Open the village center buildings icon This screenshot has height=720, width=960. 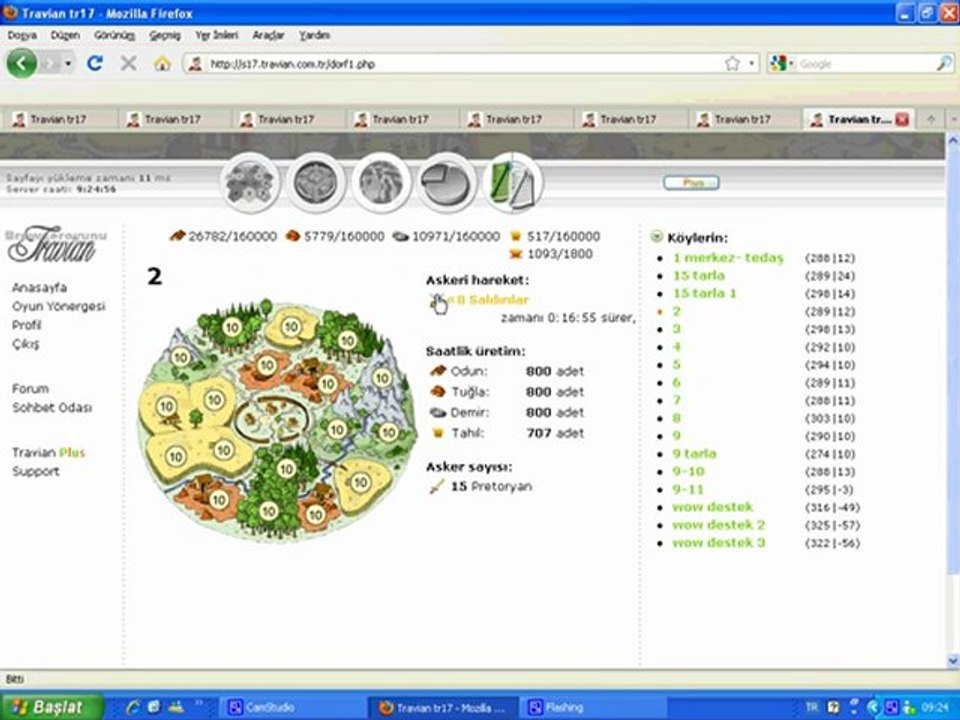click(x=316, y=182)
